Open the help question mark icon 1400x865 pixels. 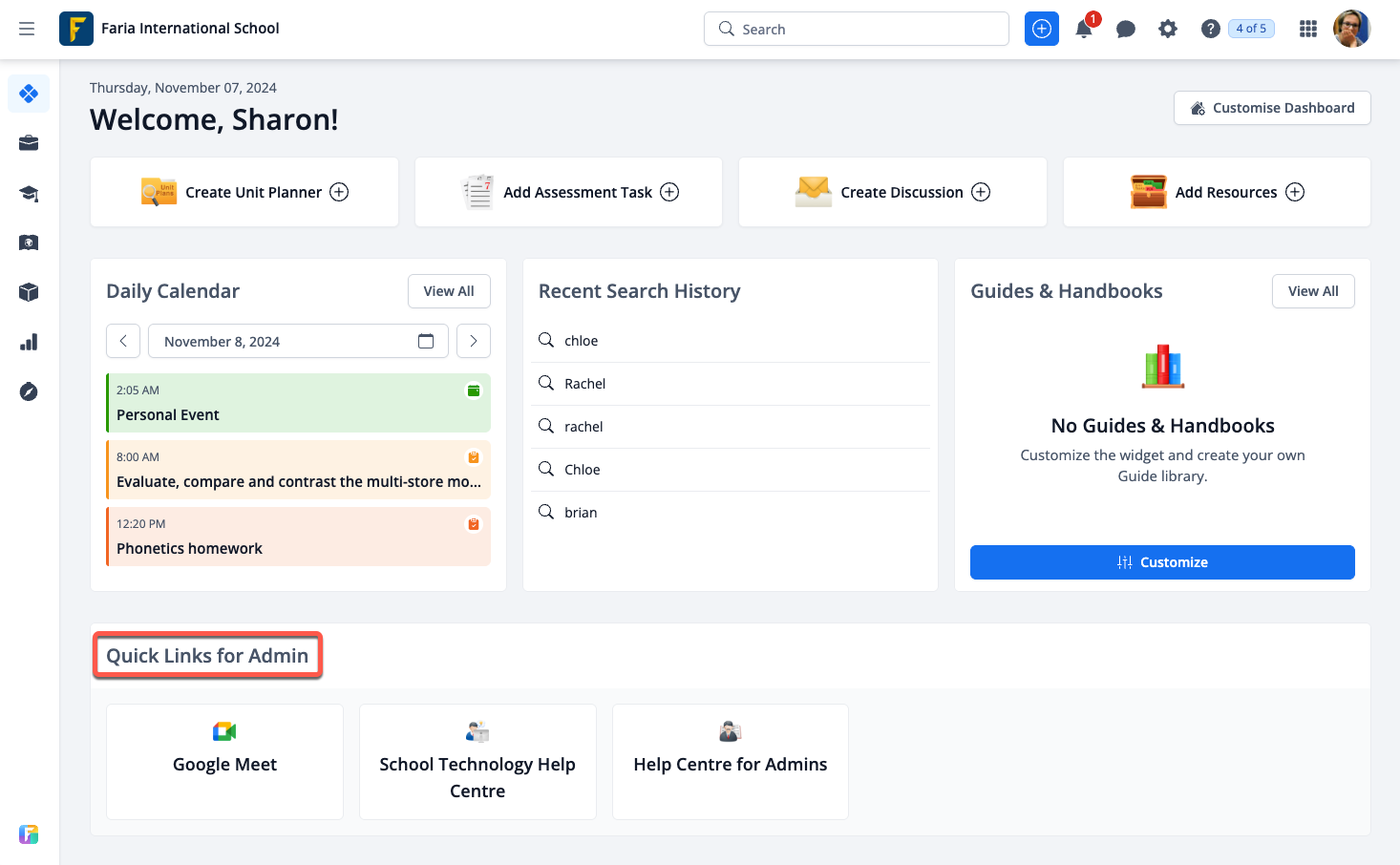pyautogui.click(x=1210, y=30)
